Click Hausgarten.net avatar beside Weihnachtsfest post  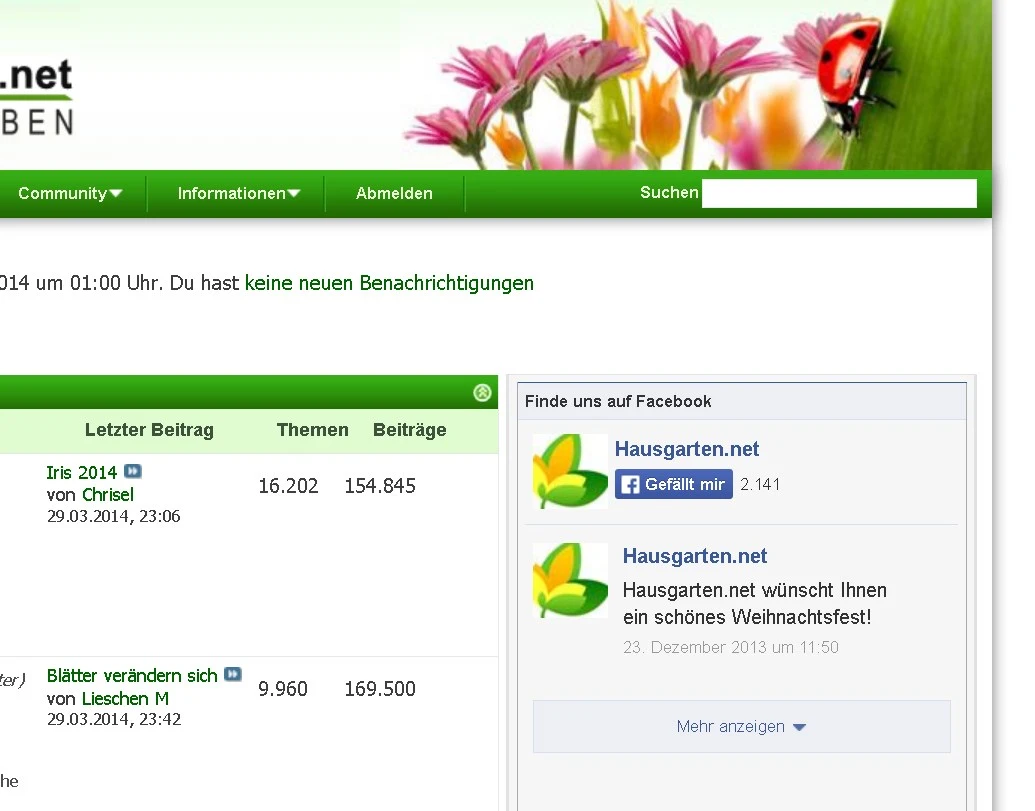[570, 580]
